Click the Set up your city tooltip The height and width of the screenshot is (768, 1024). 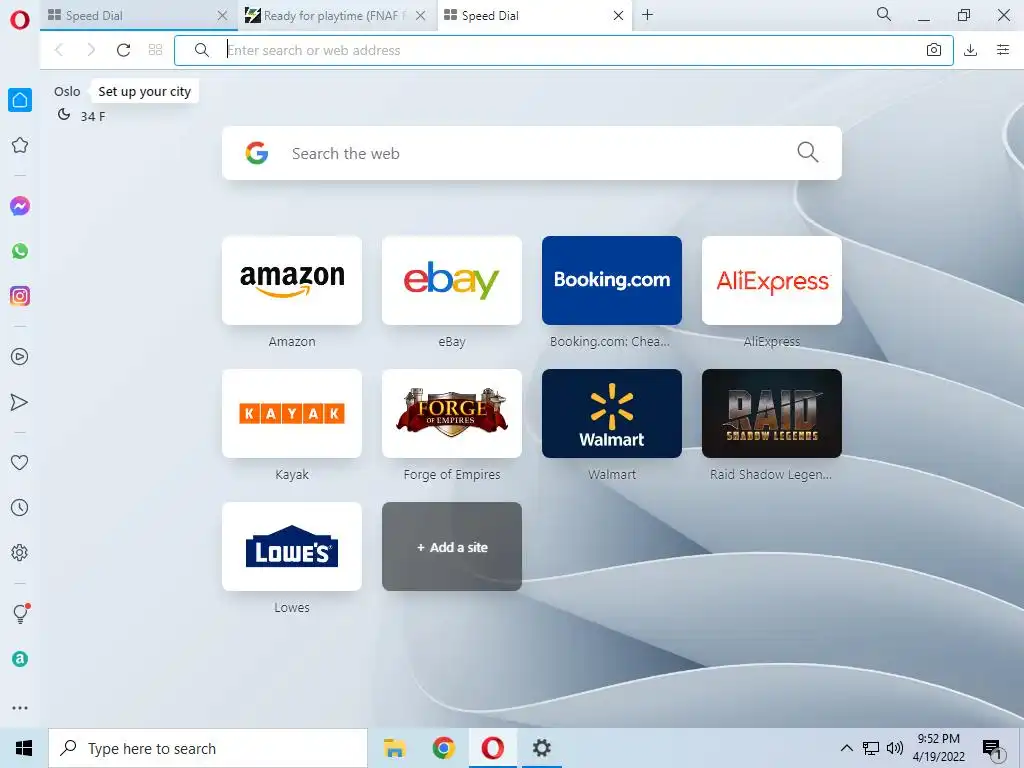tap(144, 91)
